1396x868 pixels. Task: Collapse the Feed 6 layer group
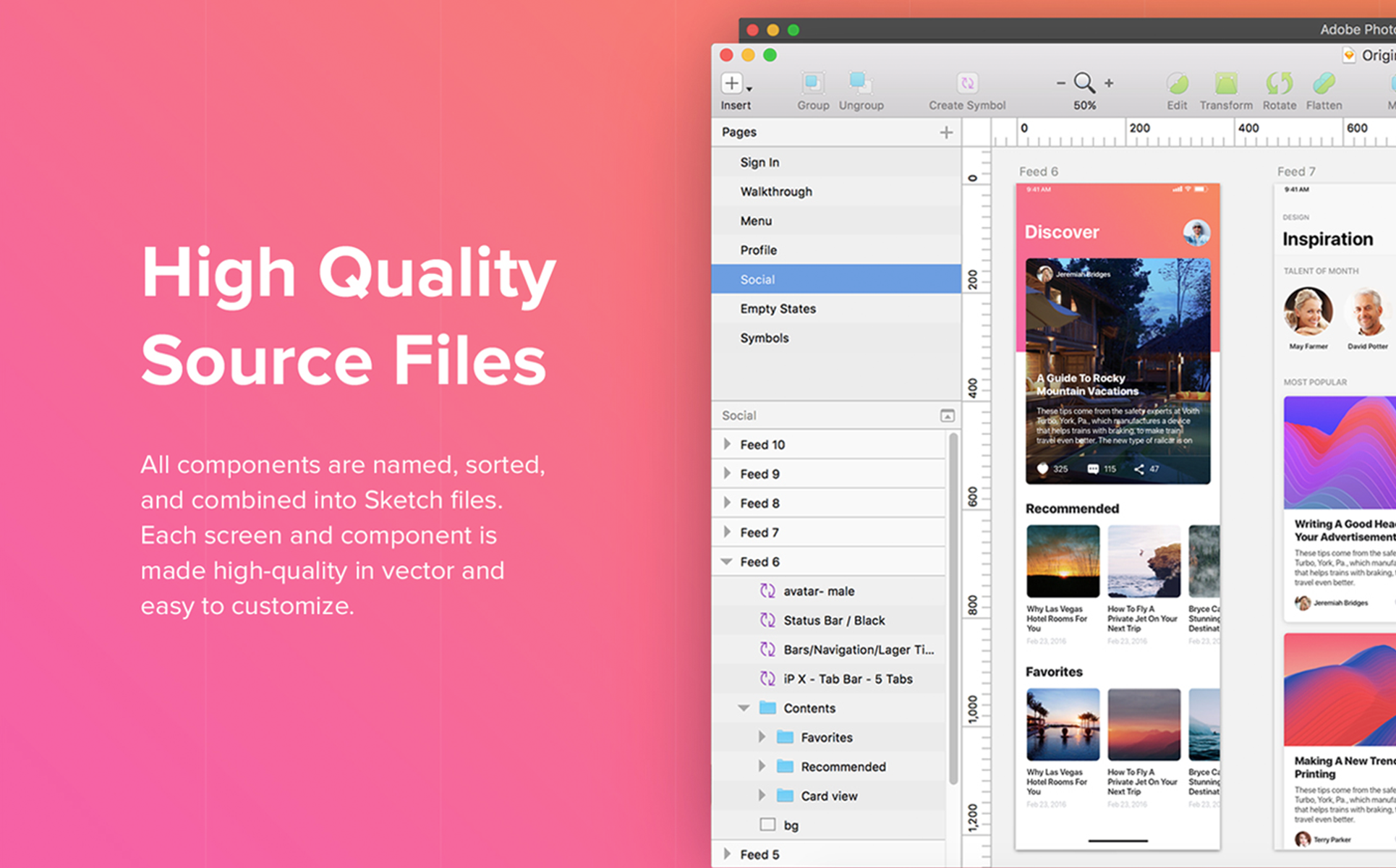(726, 561)
